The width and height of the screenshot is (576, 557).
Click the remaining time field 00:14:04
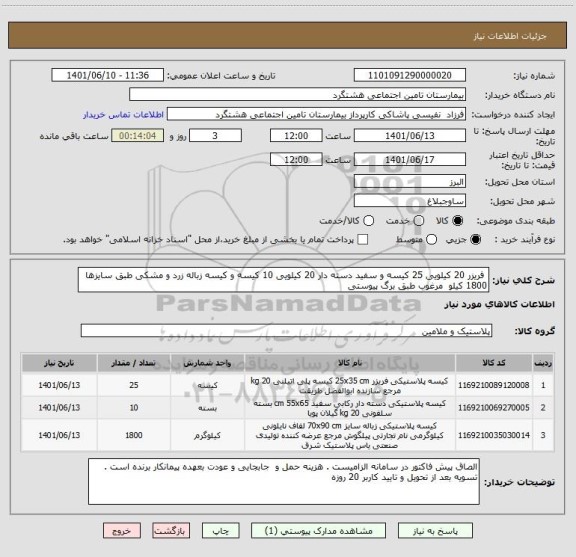(x=137, y=136)
